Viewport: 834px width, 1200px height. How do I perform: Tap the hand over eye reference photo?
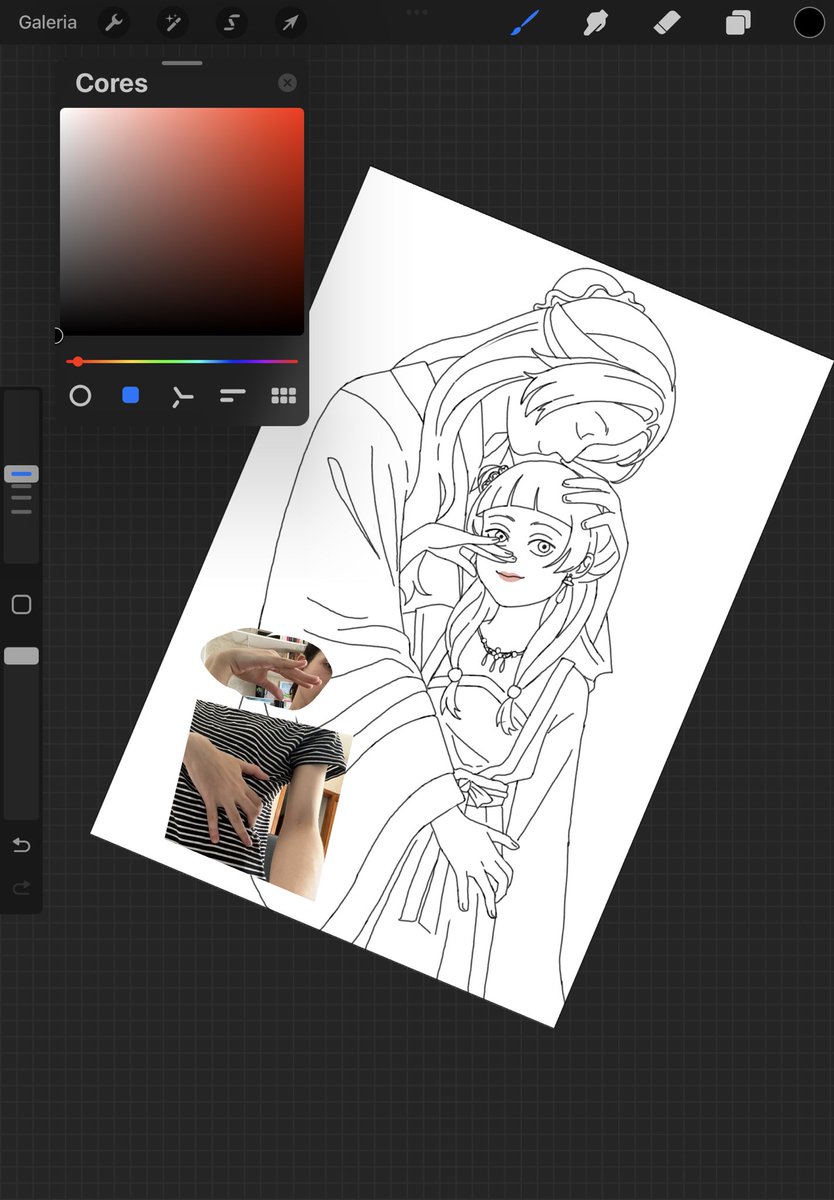tap(266, 669)
